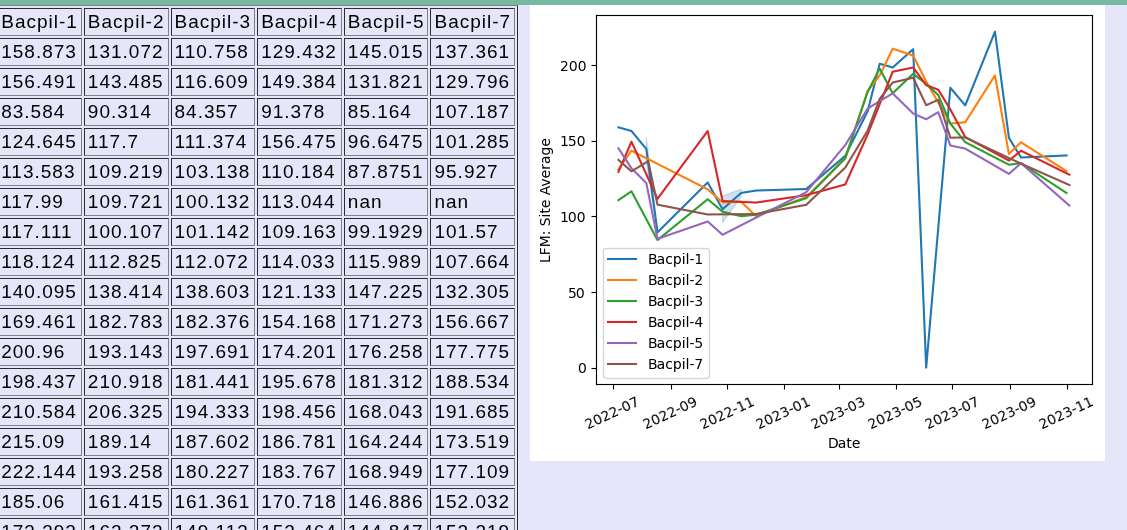
Task: Click the 169.461 cell
Action: click(41, 322)
